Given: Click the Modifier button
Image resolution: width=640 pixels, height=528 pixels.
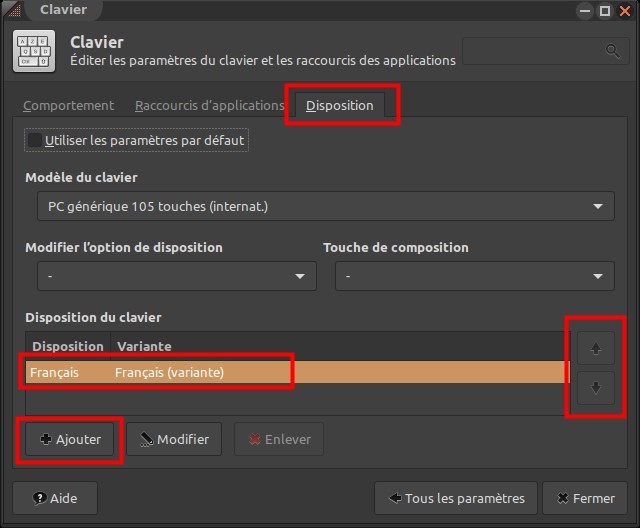Looking at the screenshot, I should (173, 439).
